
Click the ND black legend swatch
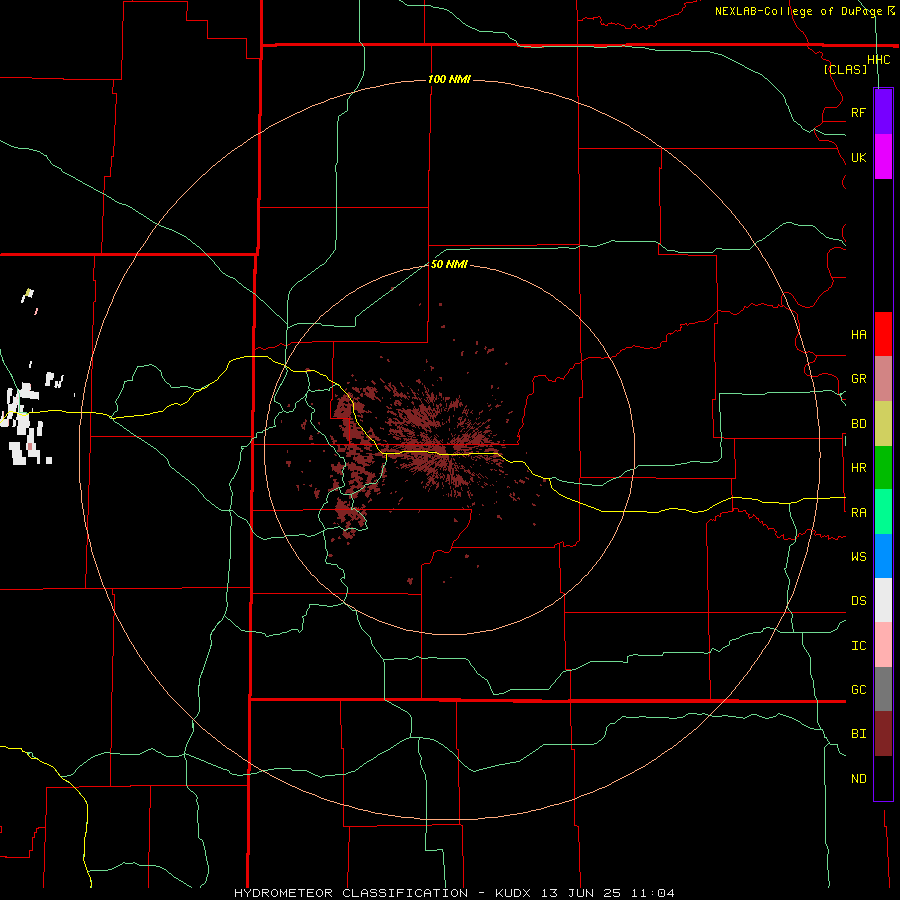pyautogui.click(x=883, y=778)
